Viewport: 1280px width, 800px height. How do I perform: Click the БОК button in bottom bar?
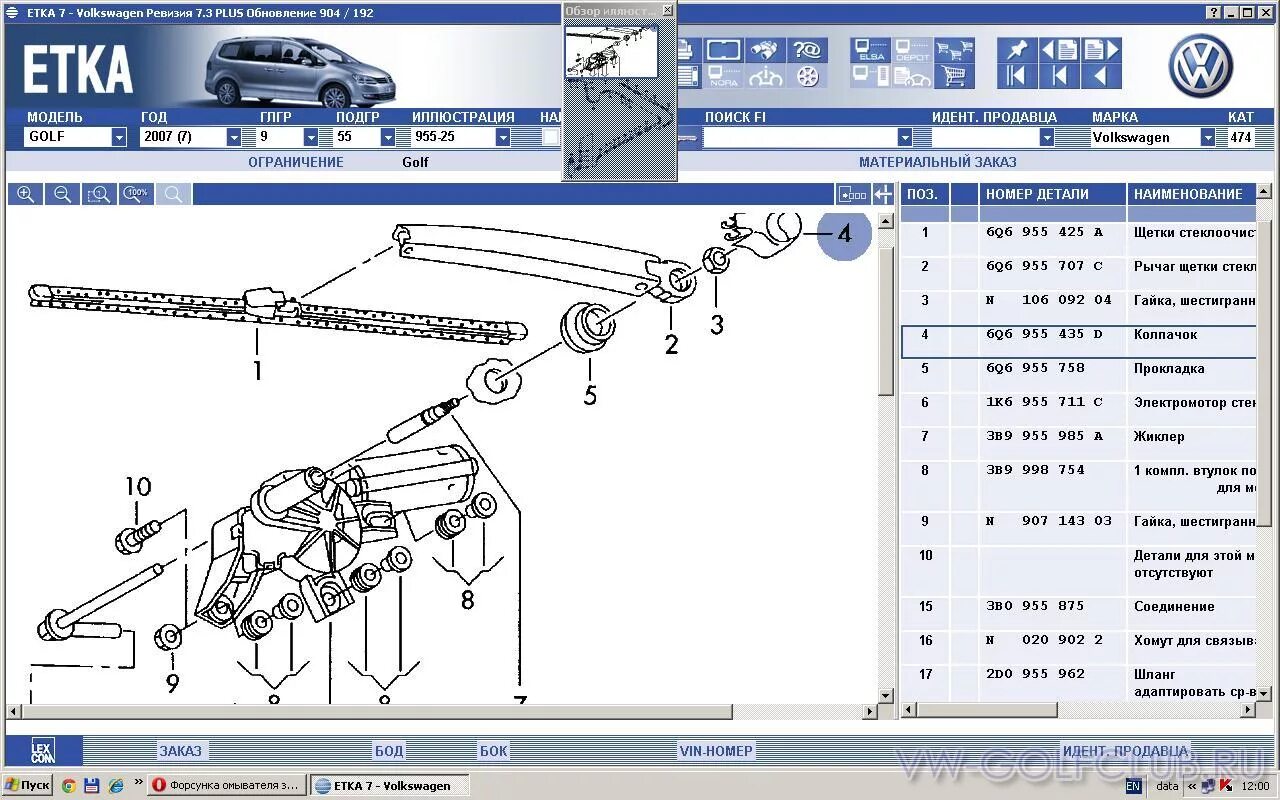[x=494, y=751]
